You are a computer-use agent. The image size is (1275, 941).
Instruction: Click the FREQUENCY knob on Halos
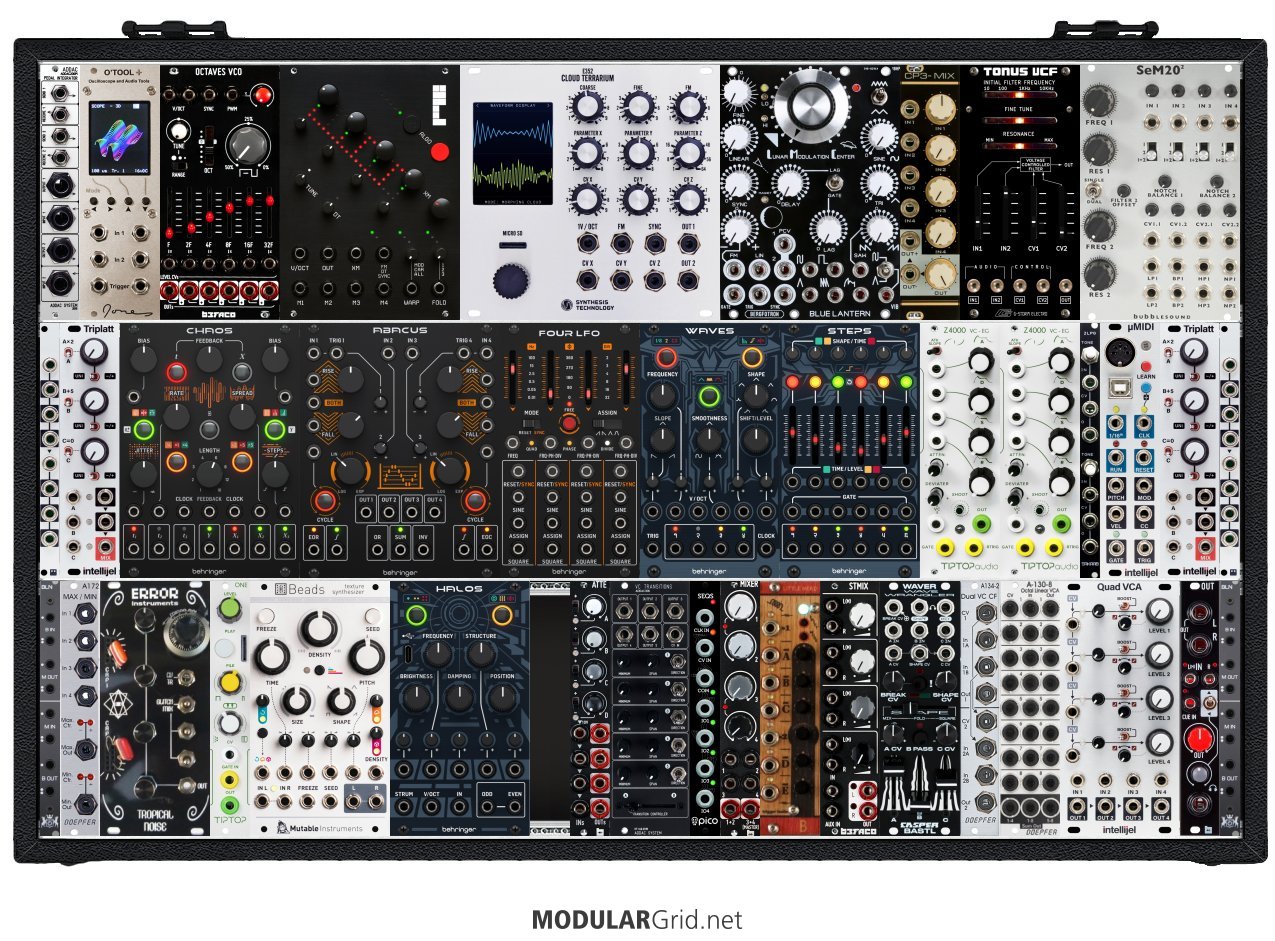point(437,654)
